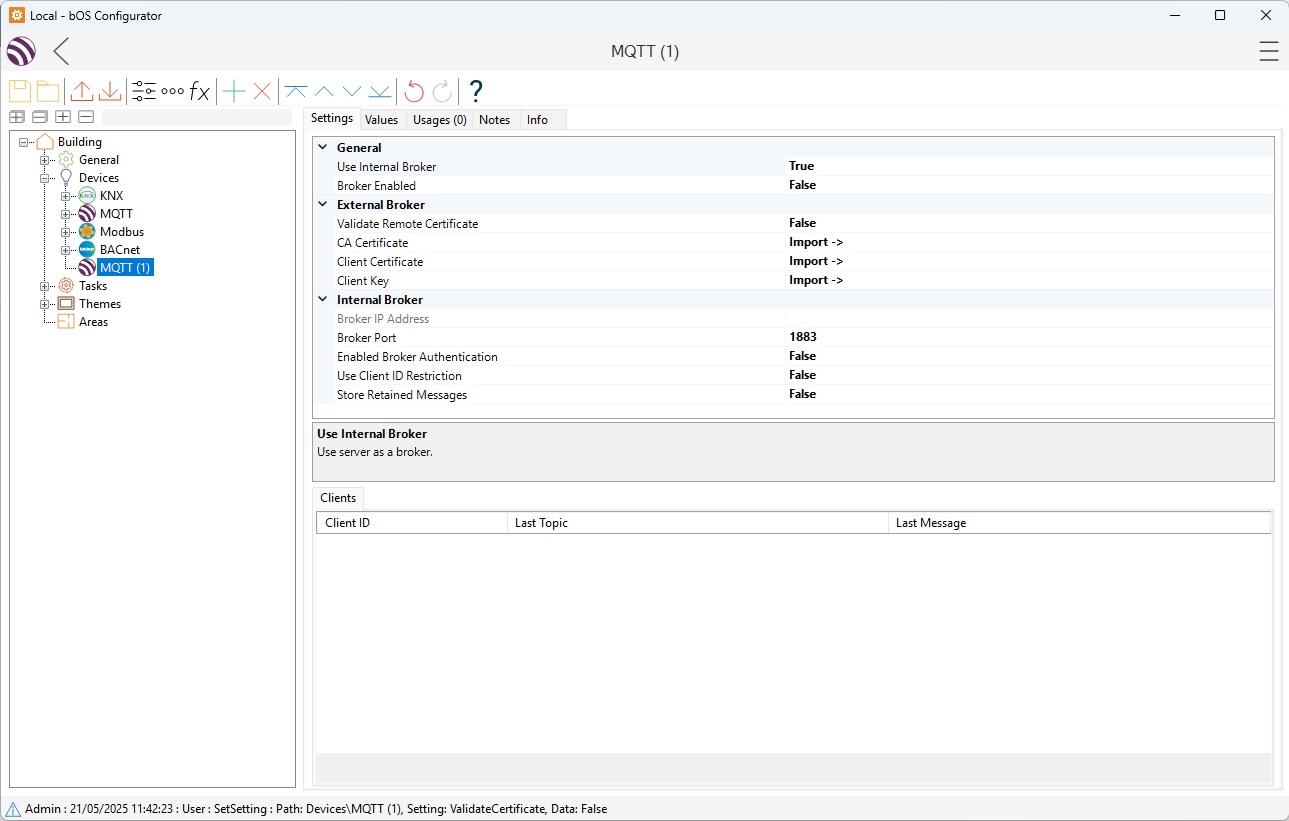The height and width of the screenshot is (821, 1289).
Task: Click the collapse-all grid icon above tree
Action: pos(40,117)
